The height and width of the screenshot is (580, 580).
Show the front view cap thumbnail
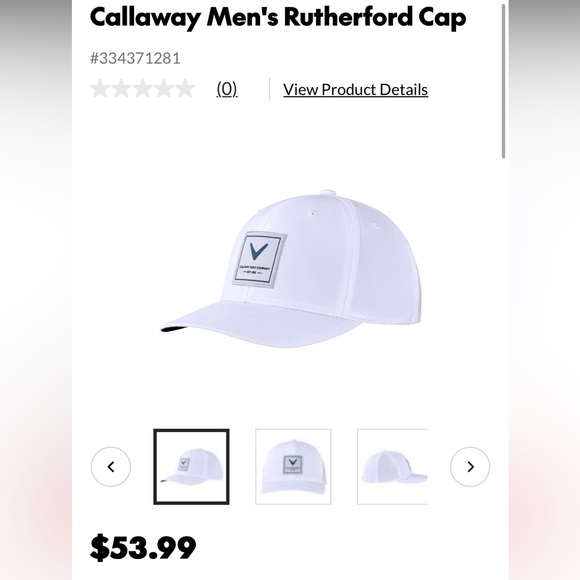pos(293,466)
